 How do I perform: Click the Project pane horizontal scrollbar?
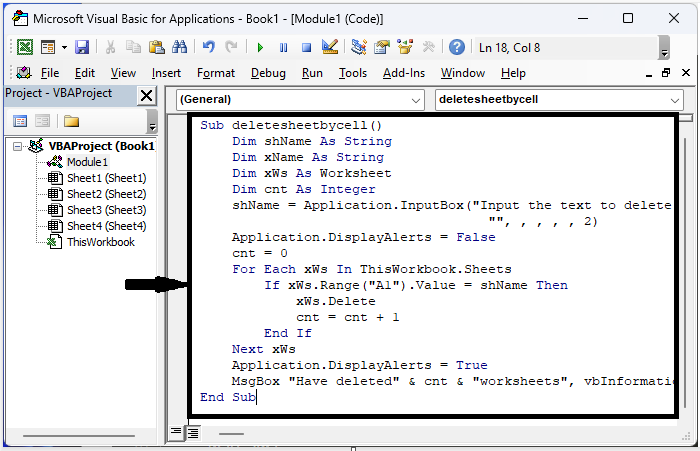79,435
